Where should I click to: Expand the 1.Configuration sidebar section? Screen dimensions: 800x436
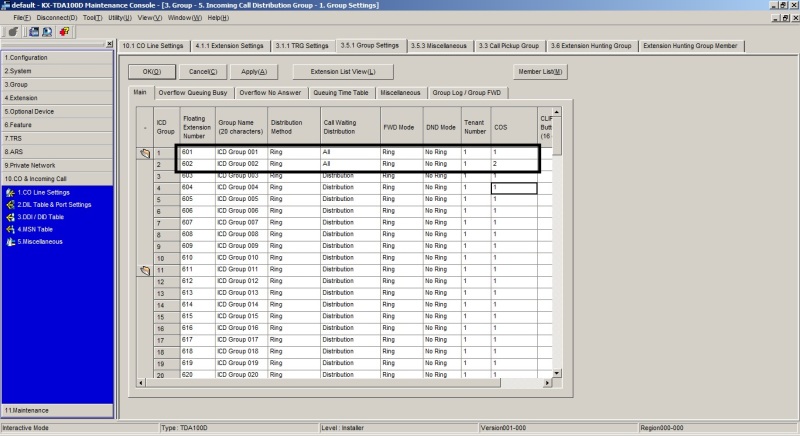(x=57, y=58)
